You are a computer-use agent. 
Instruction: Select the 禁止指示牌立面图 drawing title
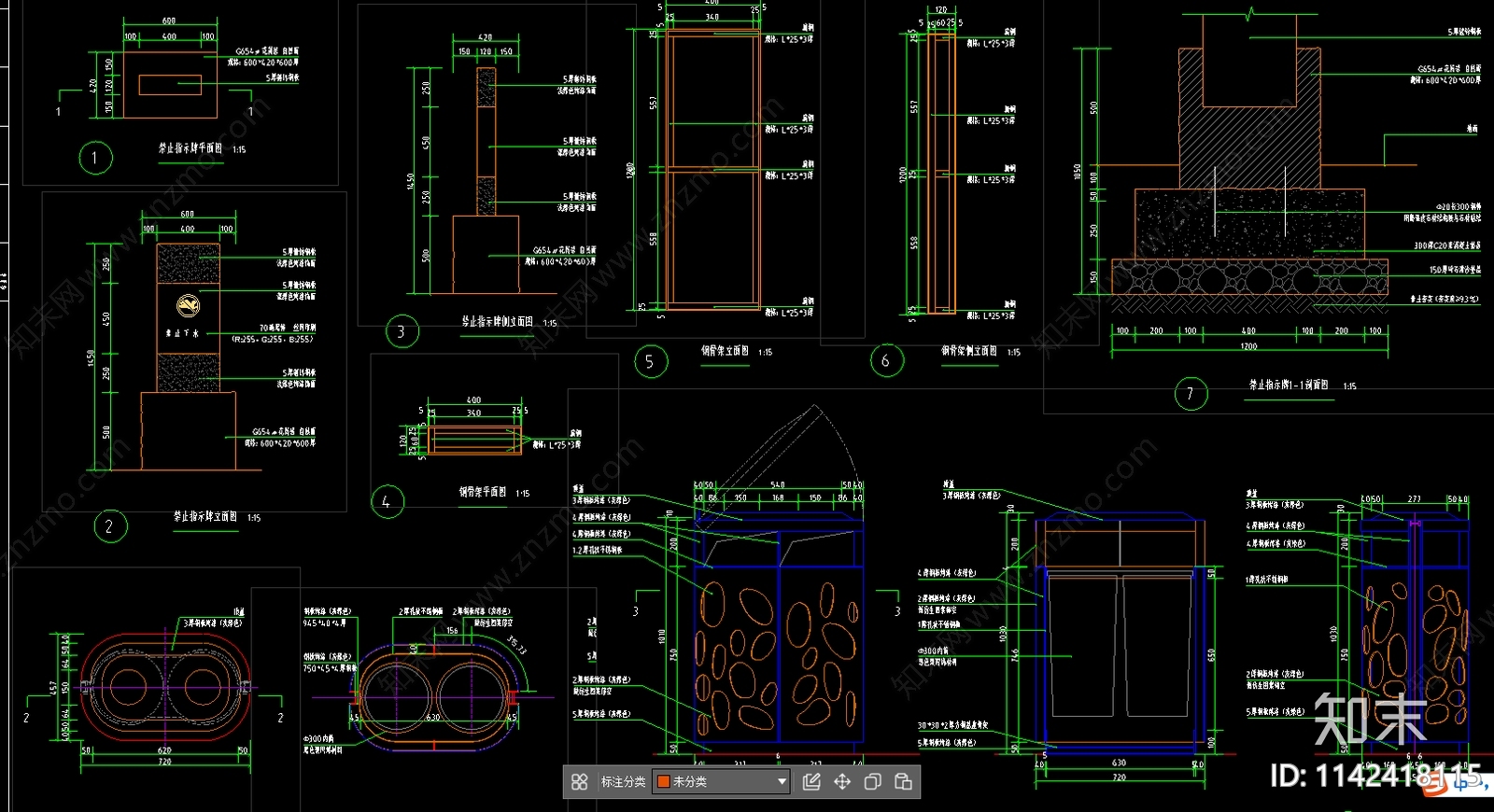pyautogui.click(x=204, y=516)
